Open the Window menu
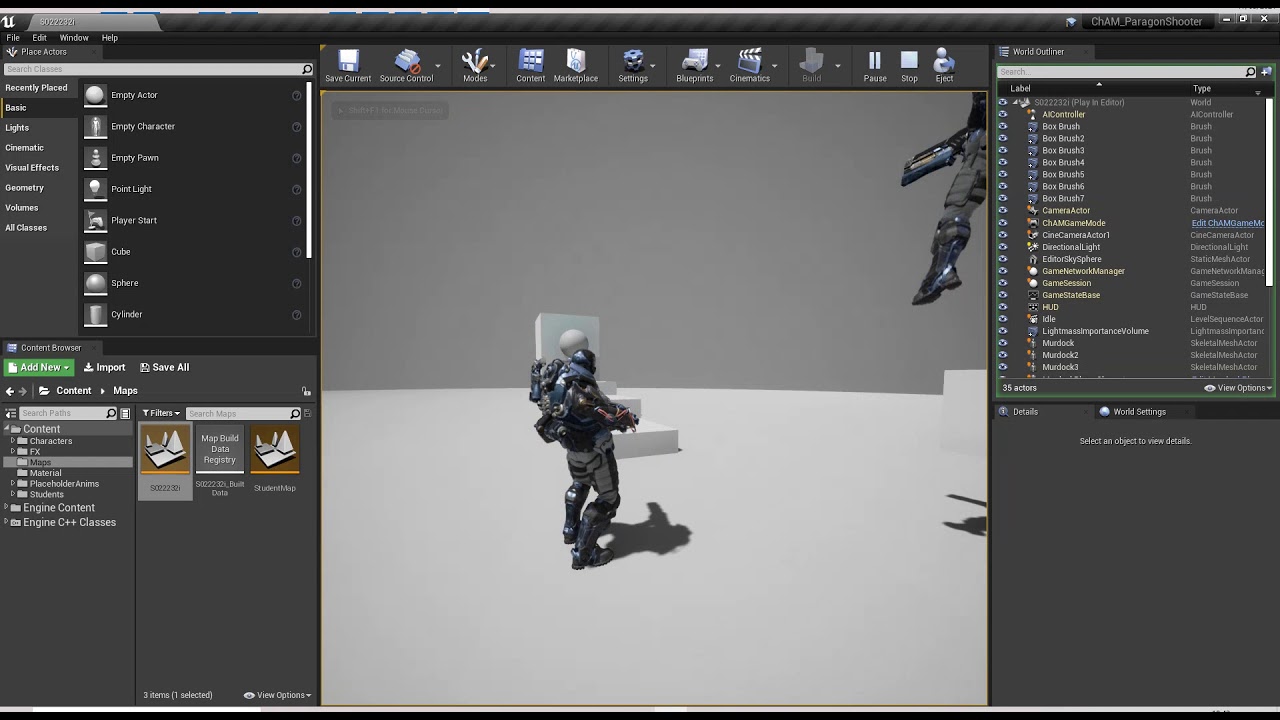 74,38
